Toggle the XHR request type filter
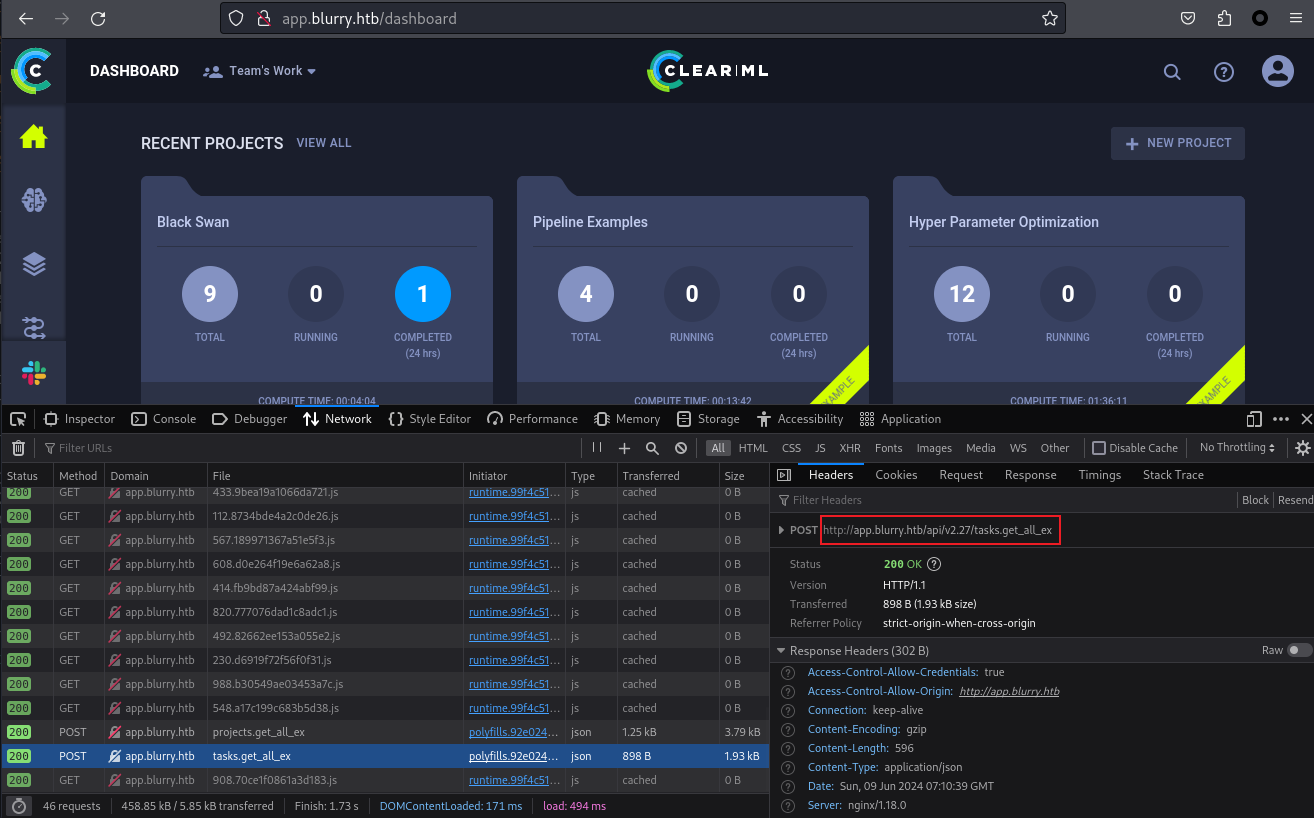1314x818 pixels. pos(850,448)
